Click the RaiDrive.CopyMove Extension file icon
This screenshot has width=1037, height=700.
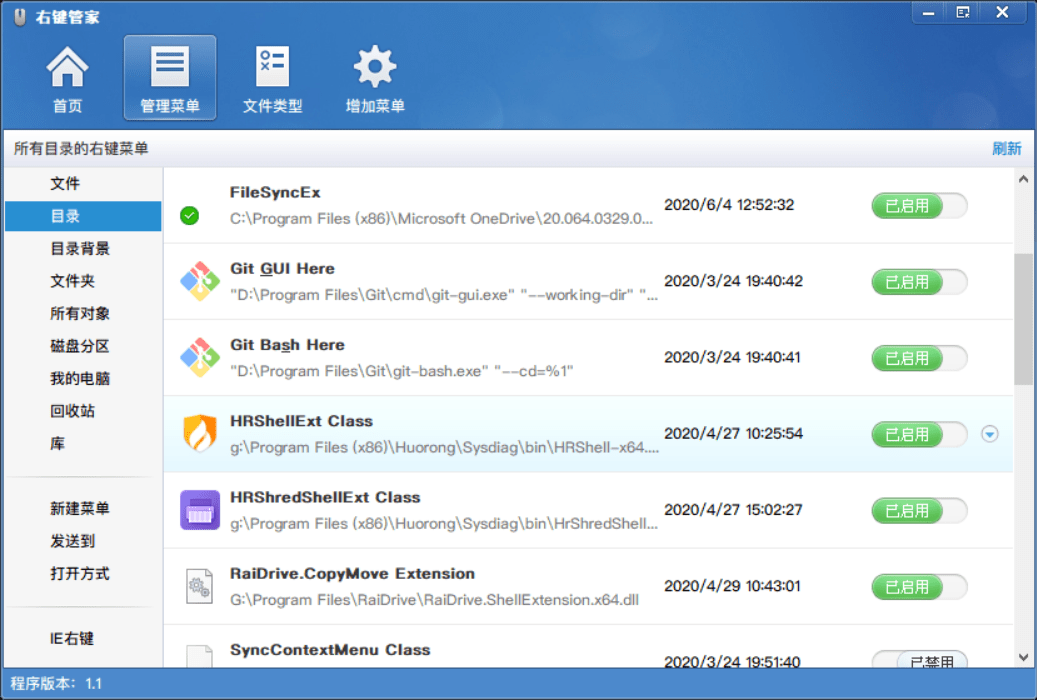click(x=199, y=586)
